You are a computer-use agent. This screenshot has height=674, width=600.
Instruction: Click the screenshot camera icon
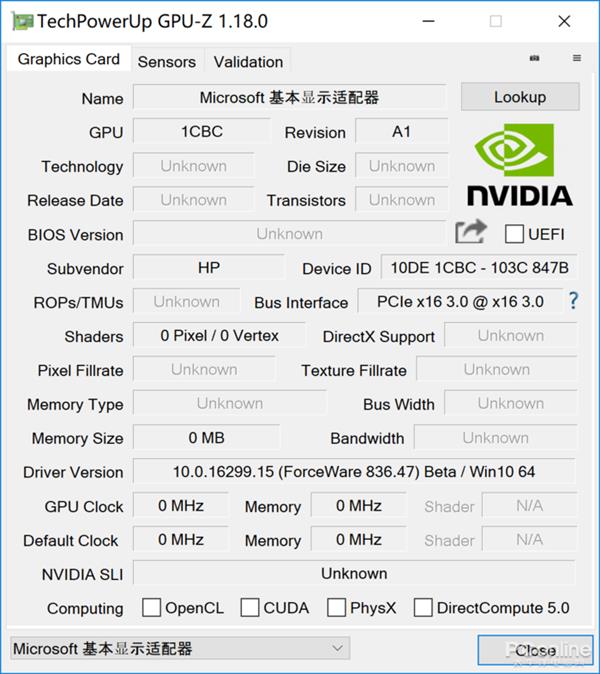coord(534,58)
